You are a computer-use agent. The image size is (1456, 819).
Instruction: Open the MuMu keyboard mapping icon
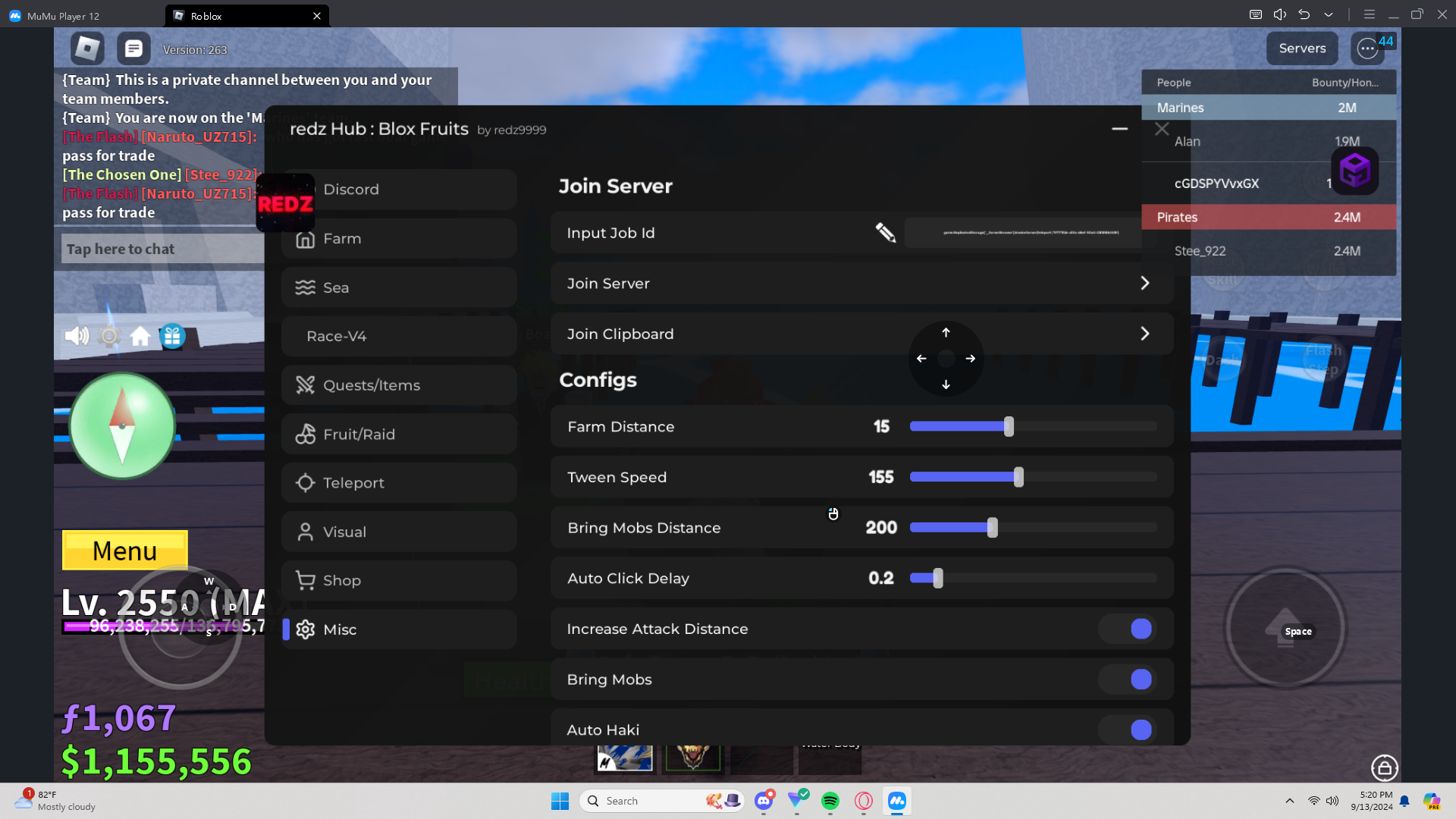1256,14
